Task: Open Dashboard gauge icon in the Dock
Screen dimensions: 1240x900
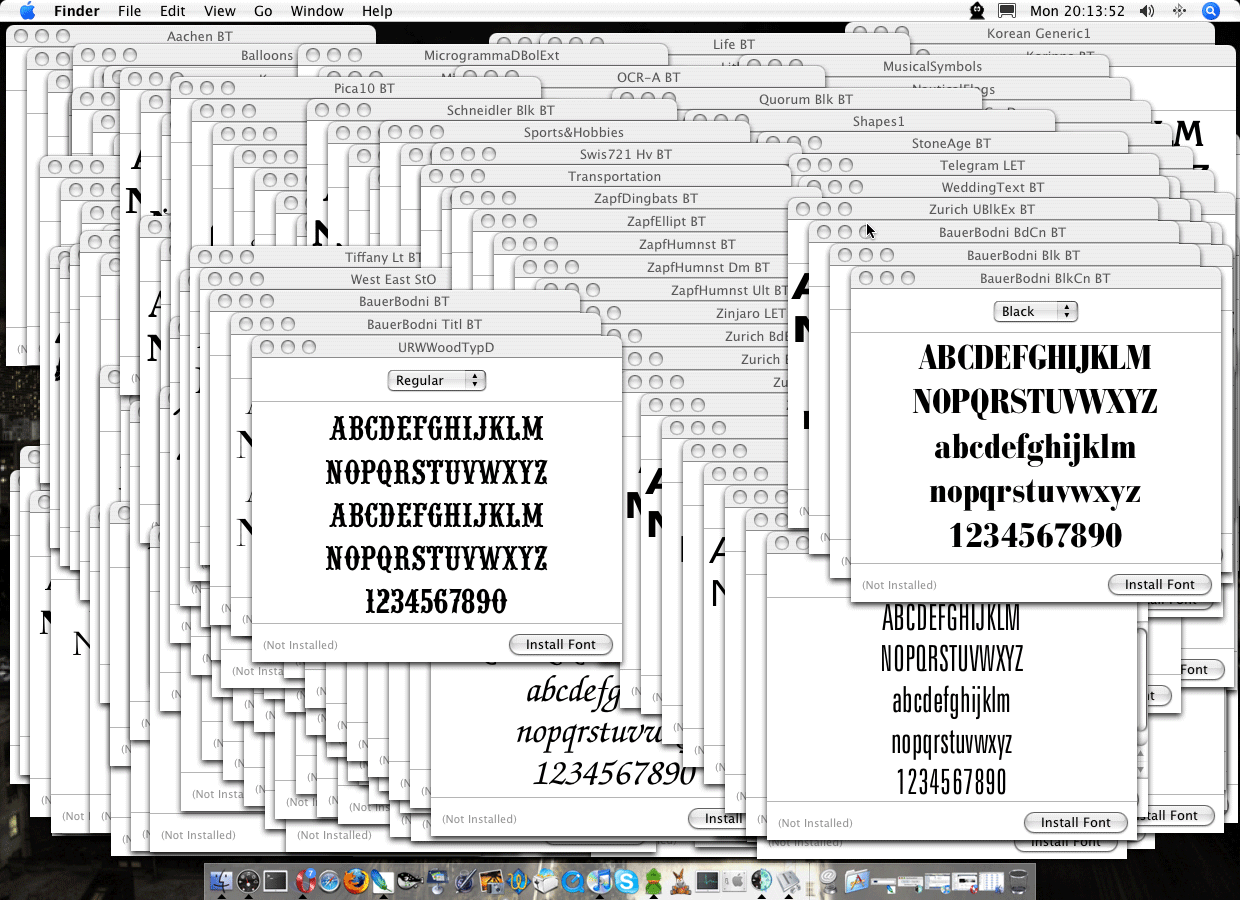Action: (248, 882)
